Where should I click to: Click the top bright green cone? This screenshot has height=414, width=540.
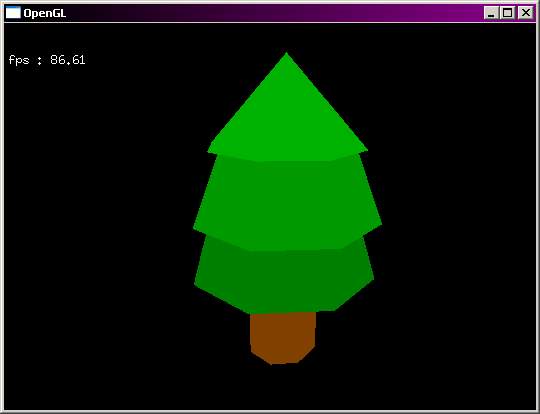click(288, 114)
